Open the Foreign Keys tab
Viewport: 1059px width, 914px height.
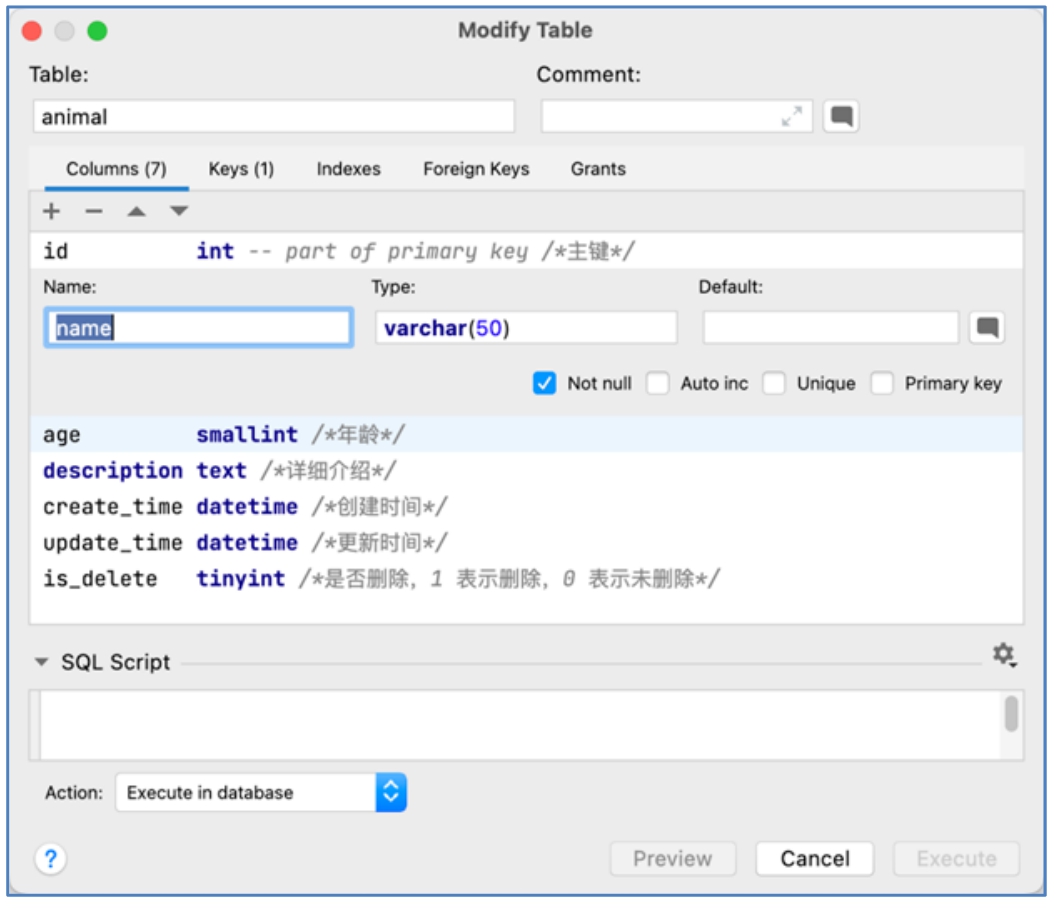pos(476,169)
